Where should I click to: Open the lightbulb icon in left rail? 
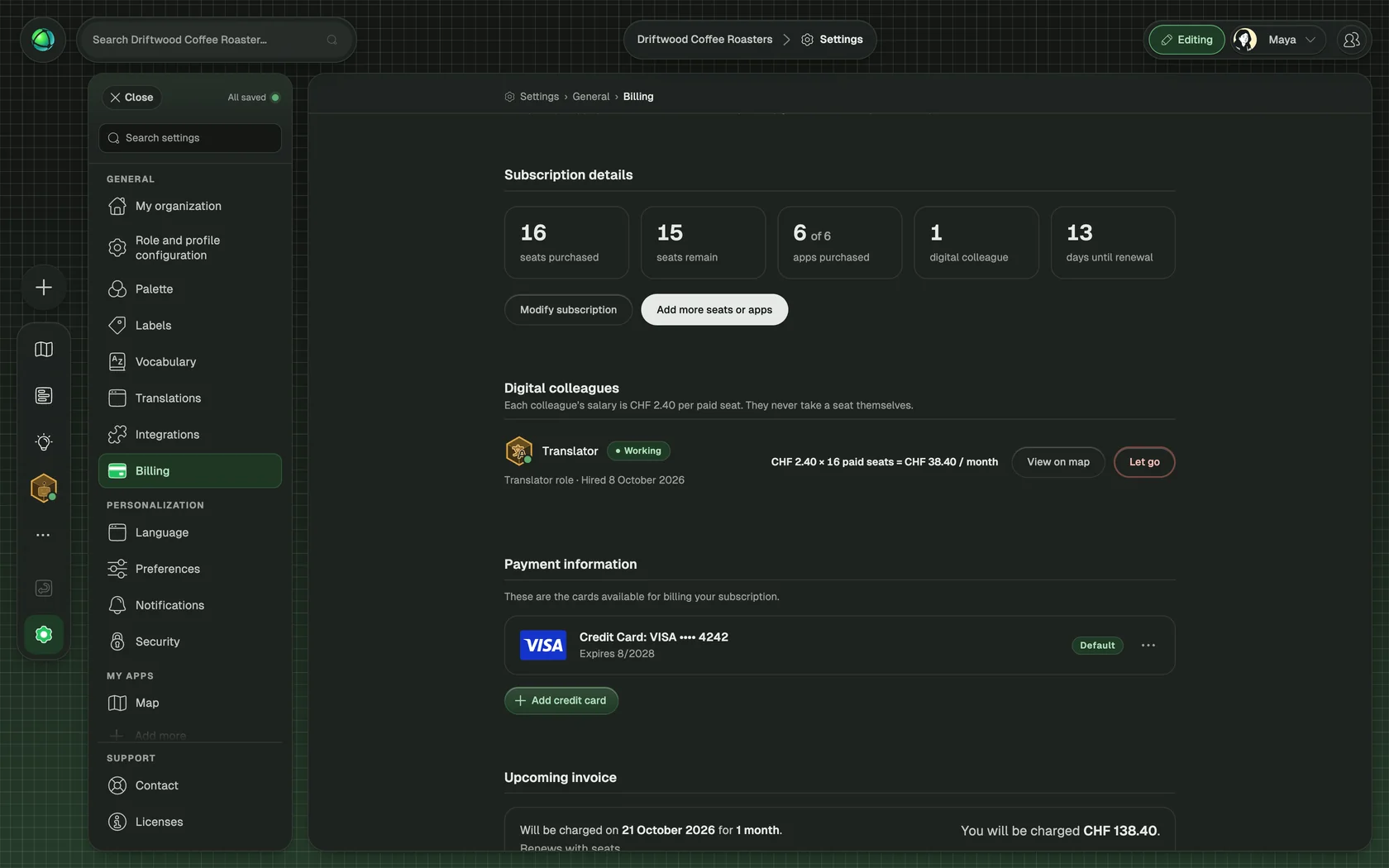[x=44, y=442]
